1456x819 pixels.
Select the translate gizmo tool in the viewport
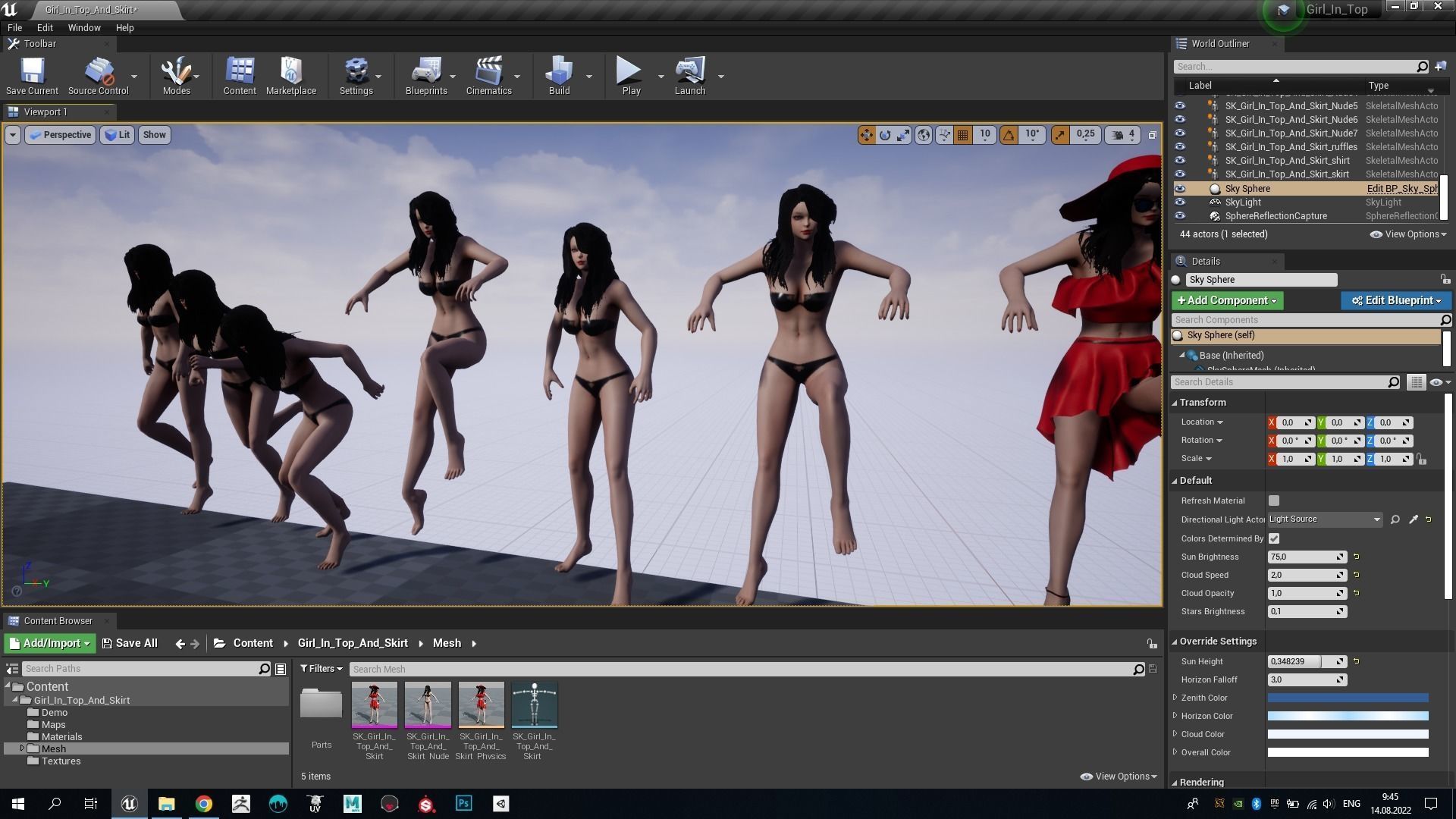866,135
